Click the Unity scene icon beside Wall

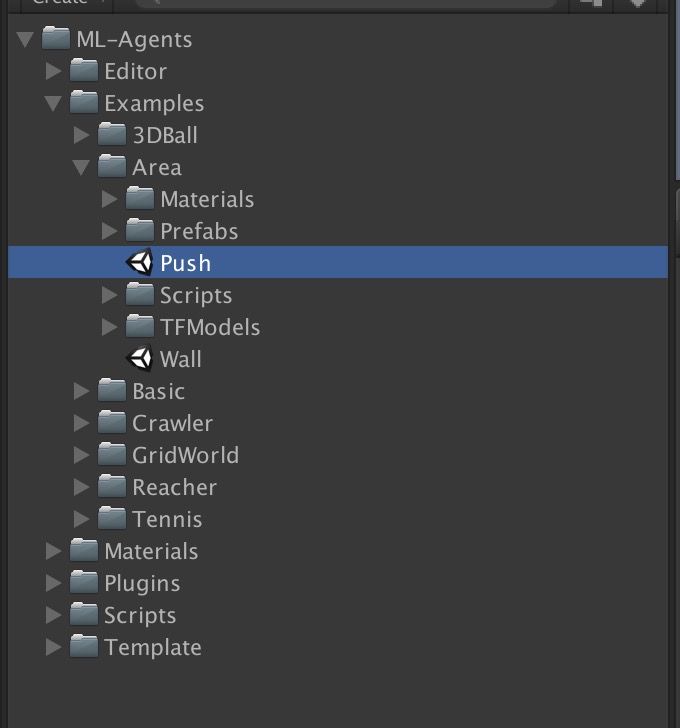(x=139, y=358)
